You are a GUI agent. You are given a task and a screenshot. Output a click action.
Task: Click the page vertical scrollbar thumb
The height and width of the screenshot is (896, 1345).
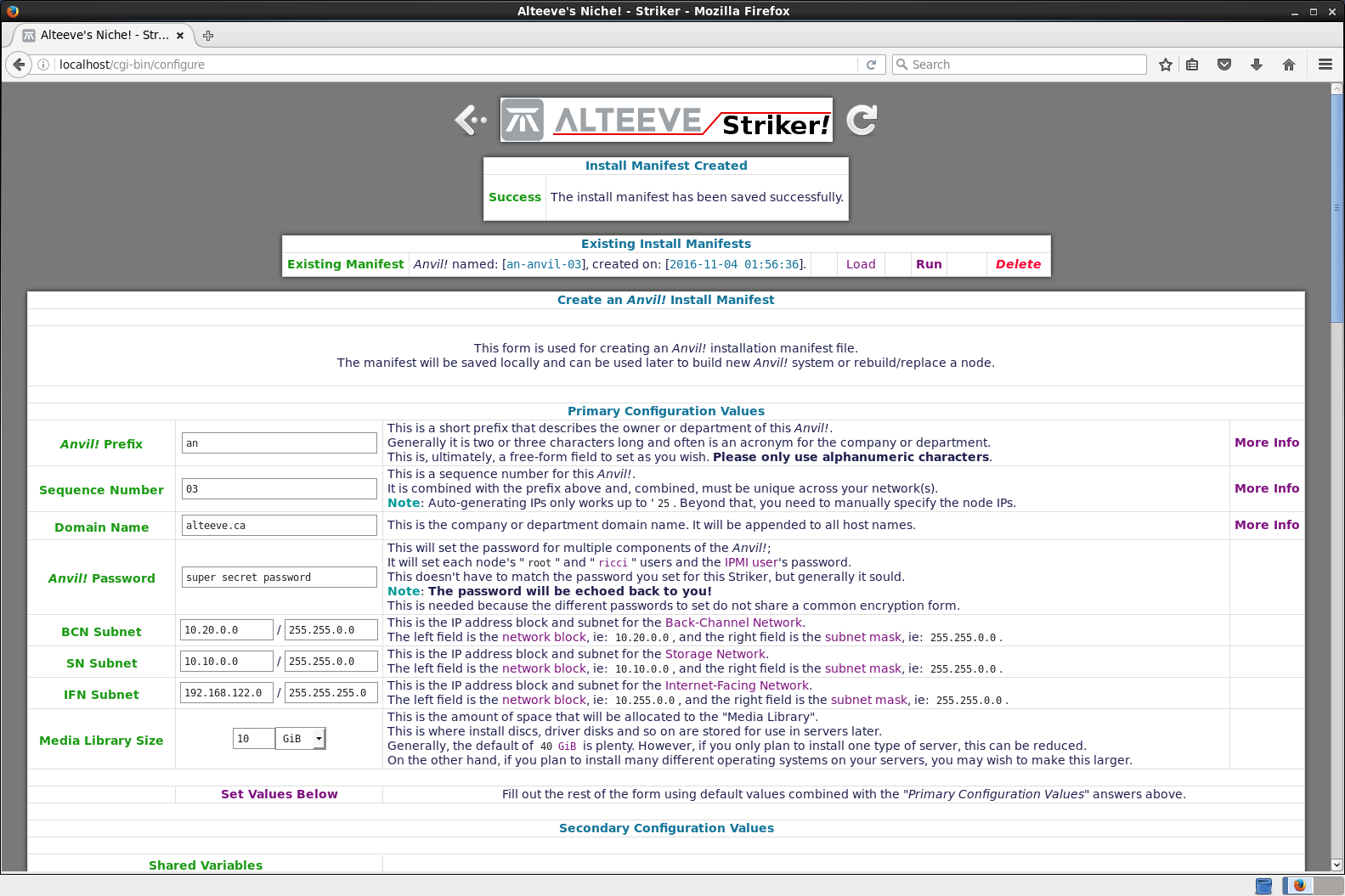(1337, 207)
